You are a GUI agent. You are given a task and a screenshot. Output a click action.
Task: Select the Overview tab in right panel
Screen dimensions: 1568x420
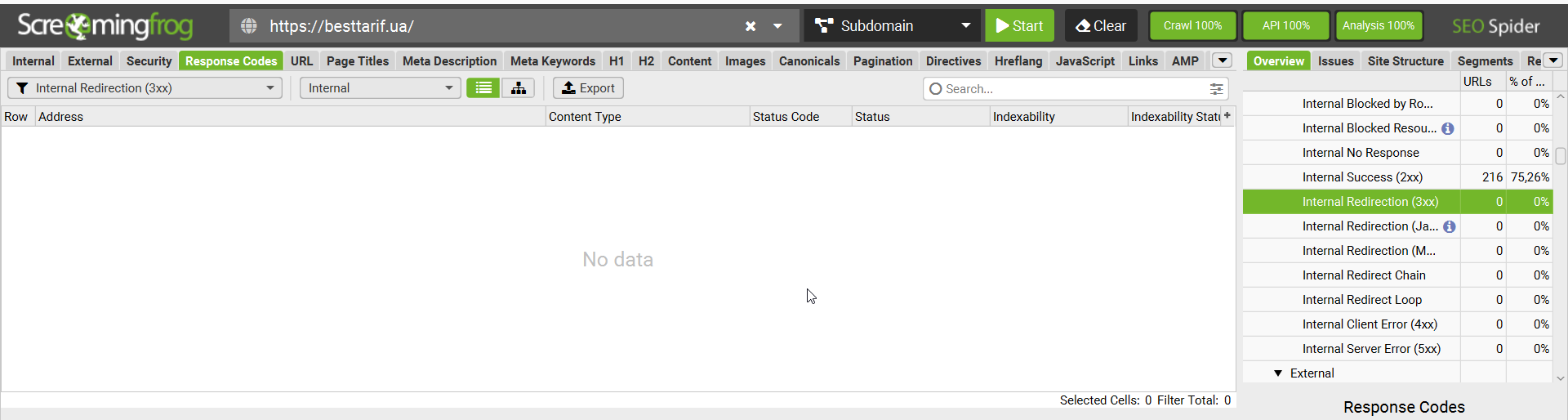point(1279,60)
